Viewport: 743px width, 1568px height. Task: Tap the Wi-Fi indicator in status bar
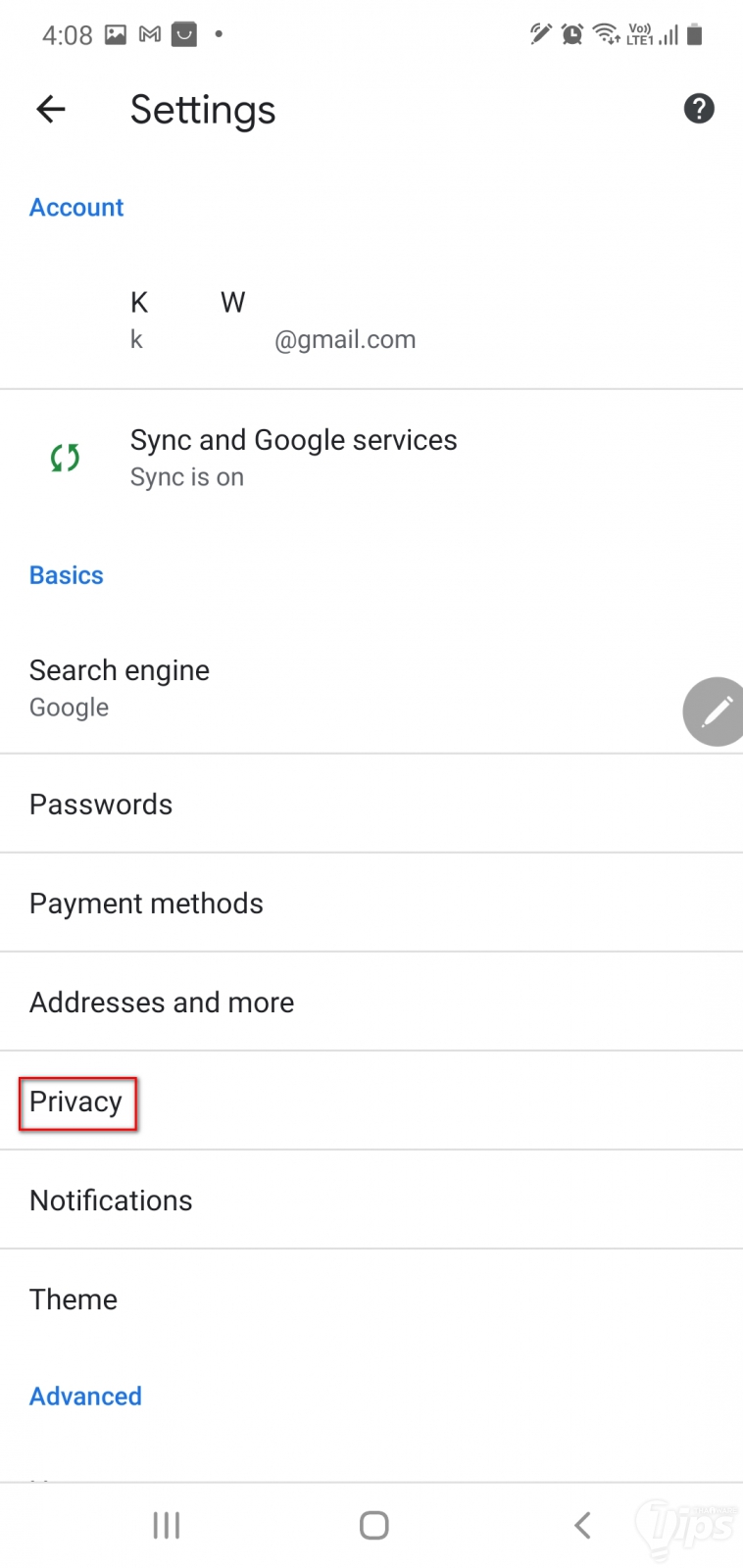[x=606, y=35]
